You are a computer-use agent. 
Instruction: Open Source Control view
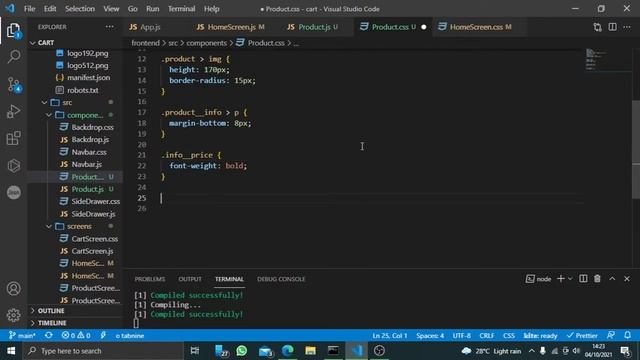point(13,84)
